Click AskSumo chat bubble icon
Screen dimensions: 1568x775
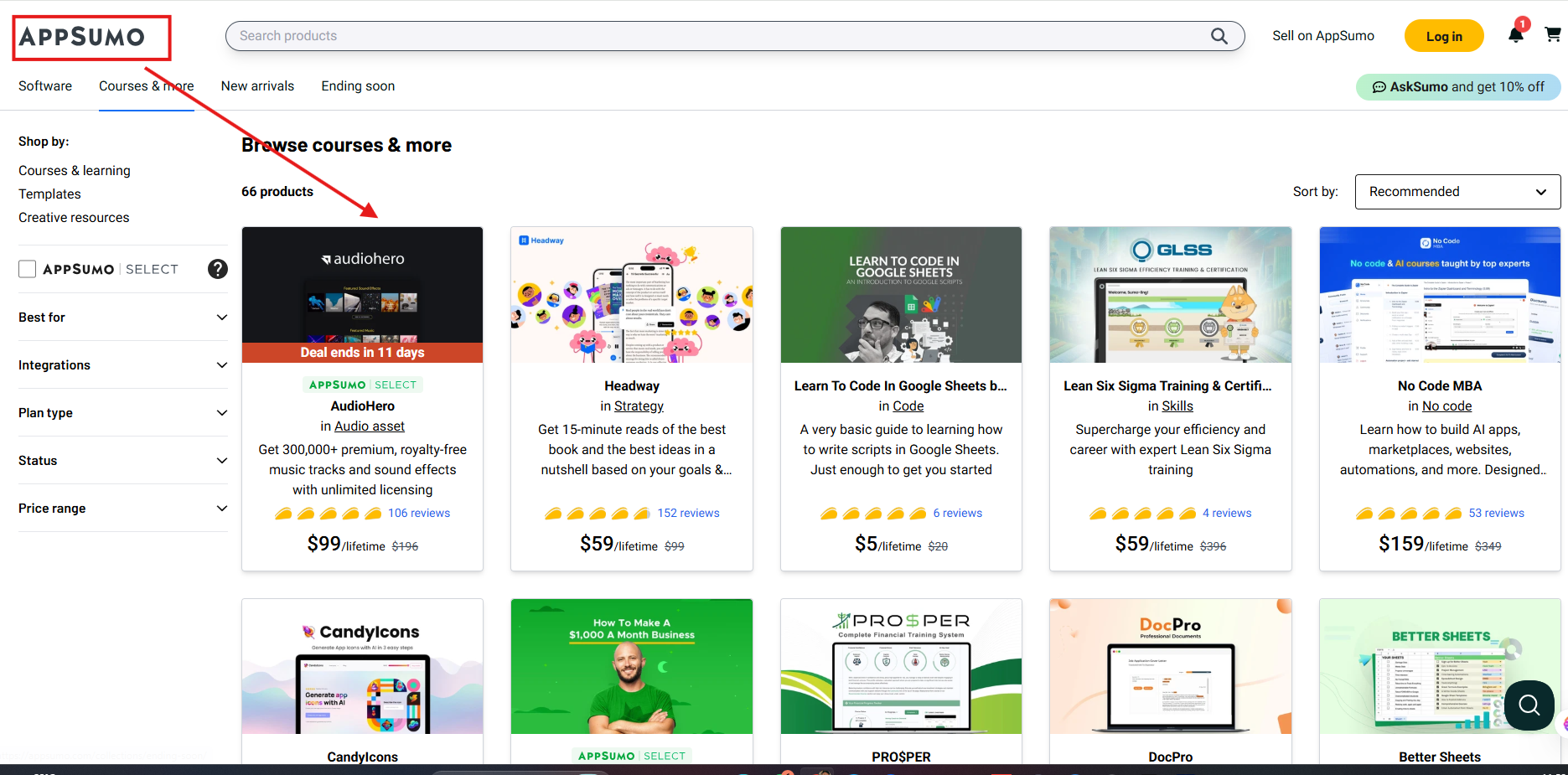point(1379,87)
